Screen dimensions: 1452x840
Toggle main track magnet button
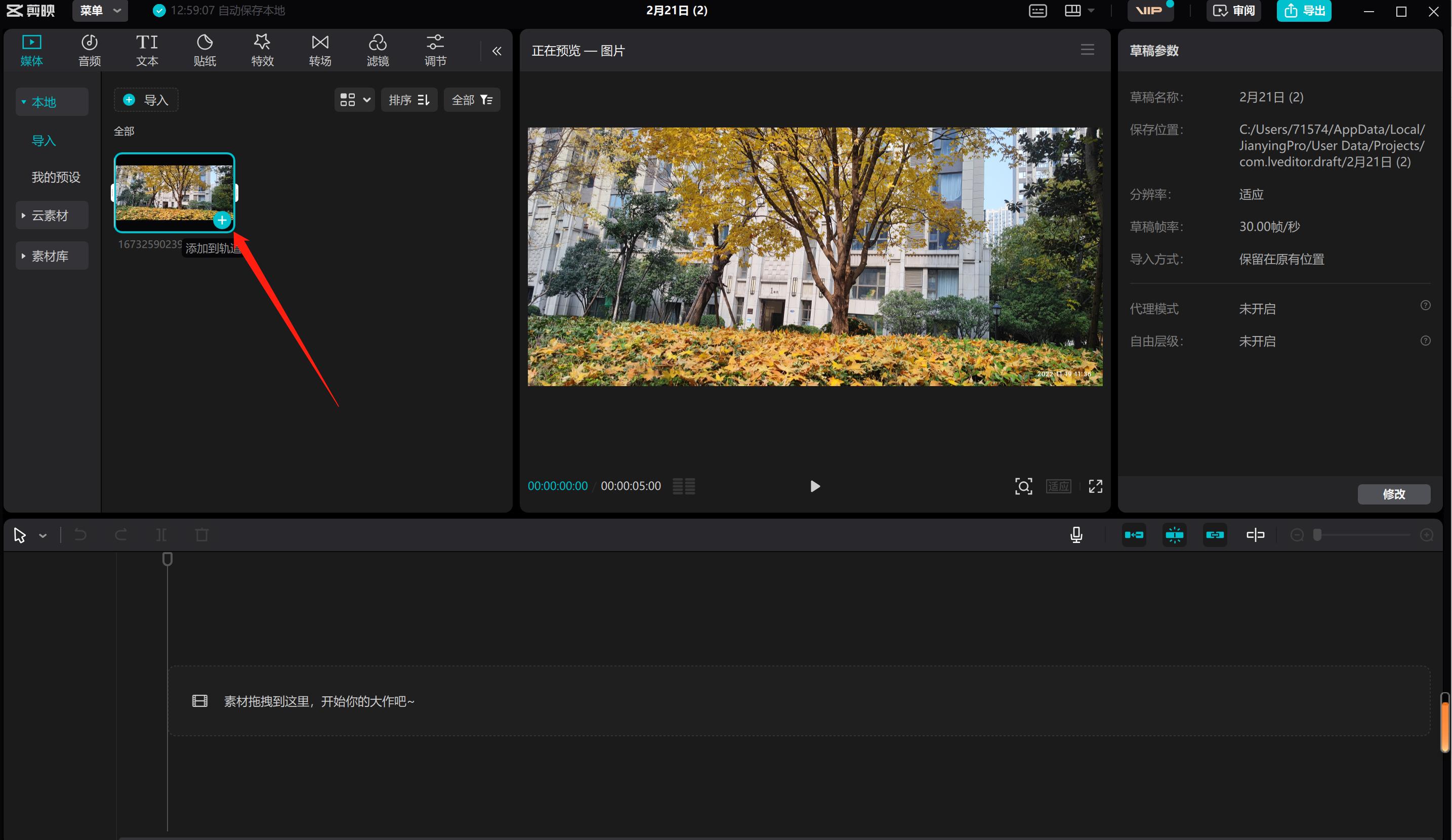click(x=1134, y=535)
